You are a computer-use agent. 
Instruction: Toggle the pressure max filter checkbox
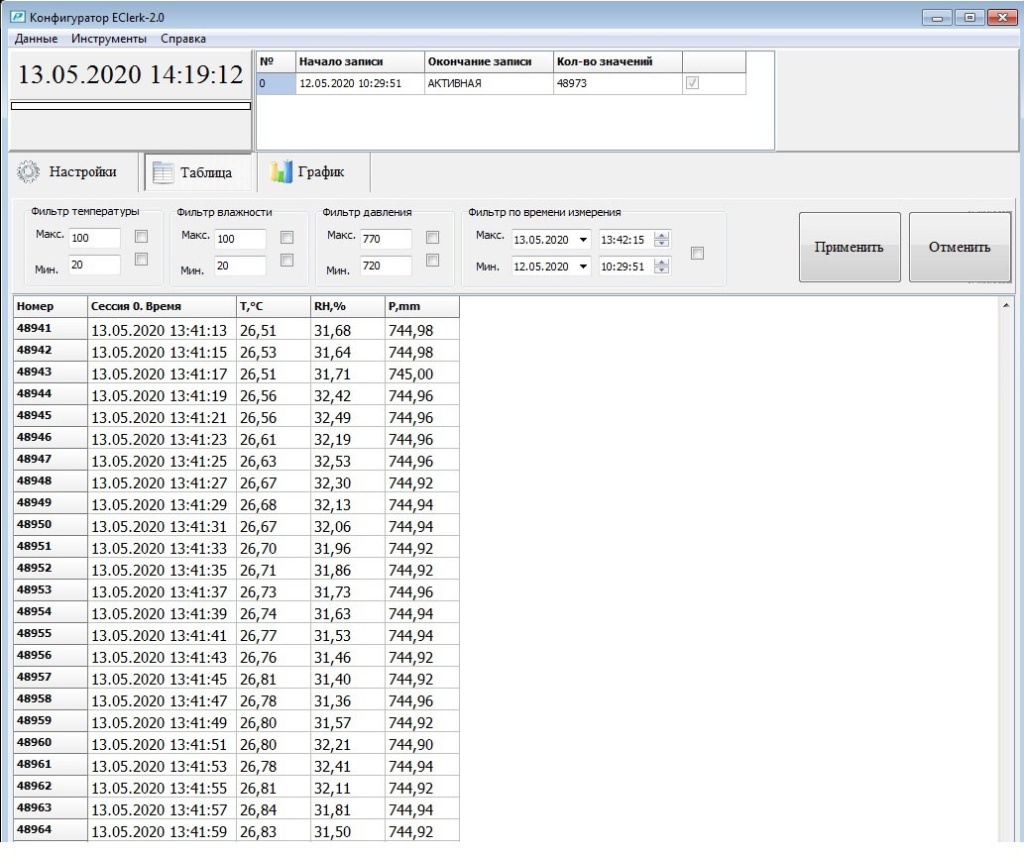click(x=432, y=237)
